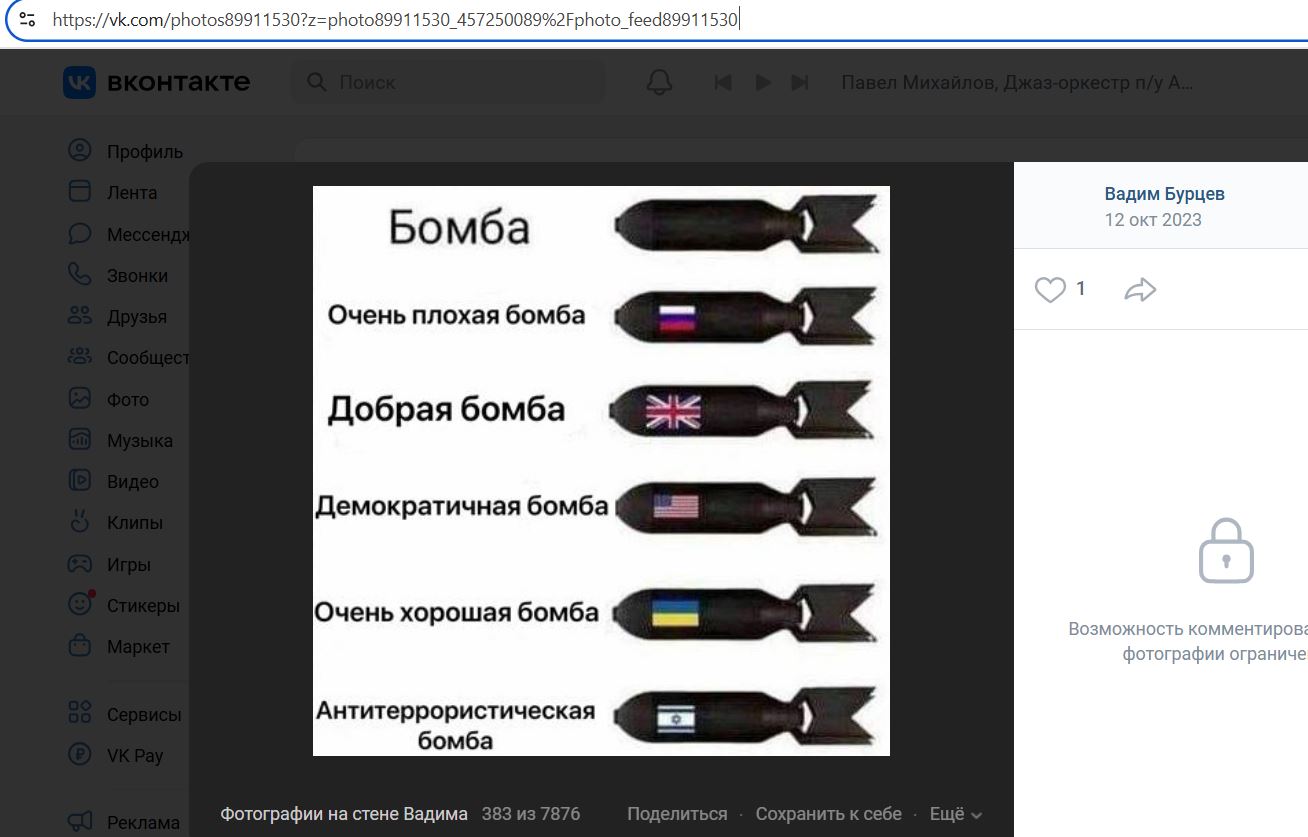This screenshot has height=837, width=1308.
Task: Click the Видео play icon
Action: pos(79,481)
